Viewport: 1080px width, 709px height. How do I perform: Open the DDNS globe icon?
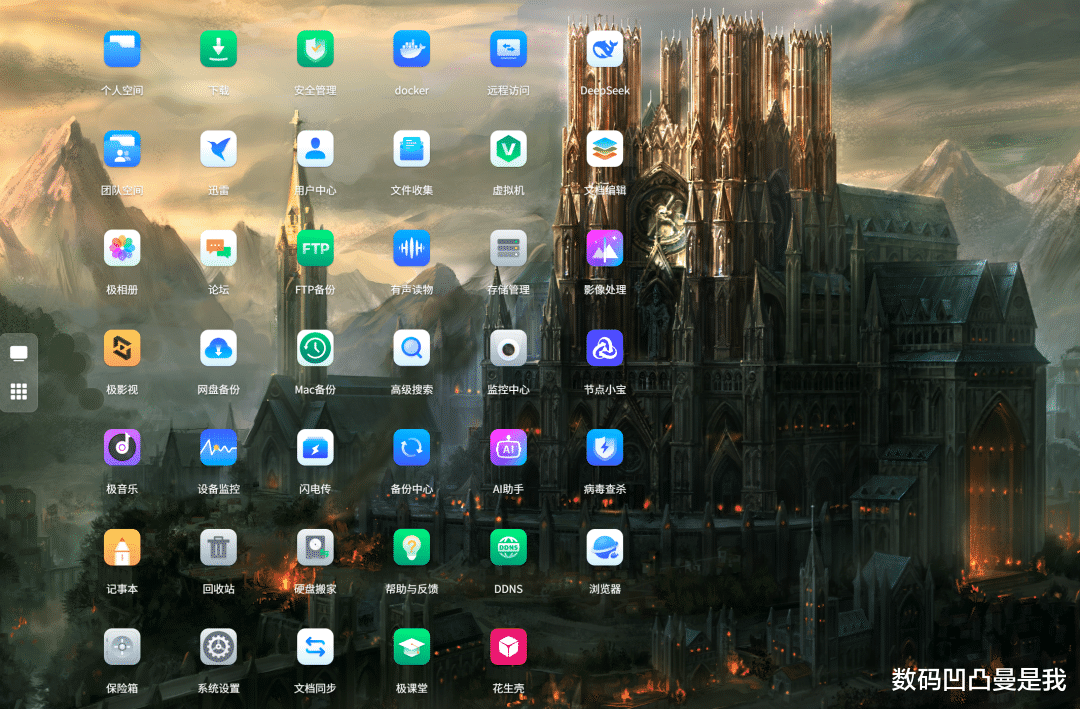point(508,547)
